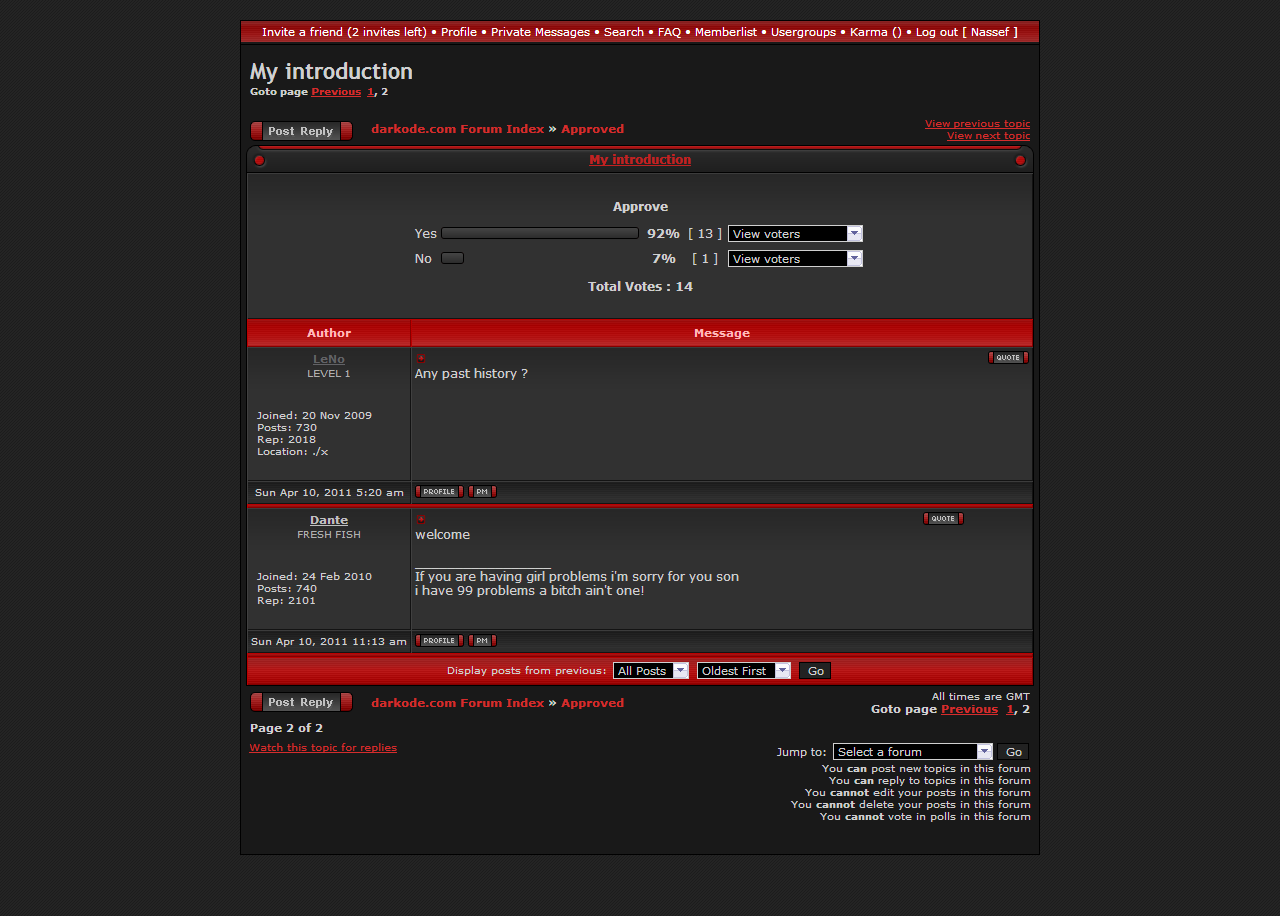Image resolution: width=1280 pixels, height=916 pixels.
Task: Click the PM icon under Dante's post
Action: tap(482, 641)
